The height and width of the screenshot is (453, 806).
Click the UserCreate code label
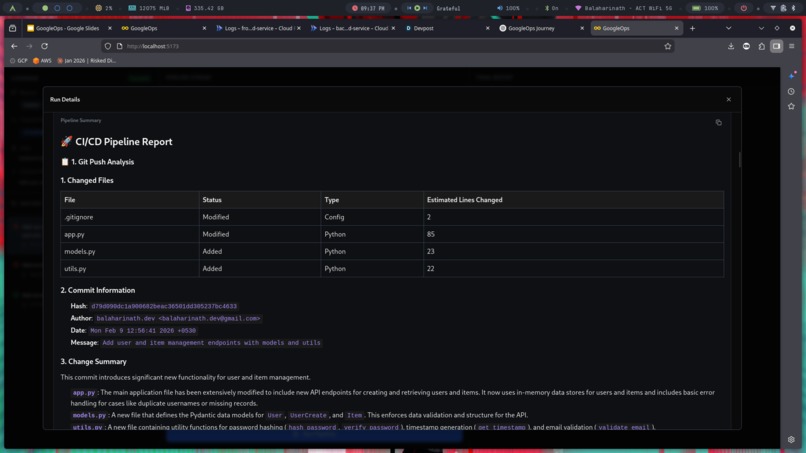point(308,415)
